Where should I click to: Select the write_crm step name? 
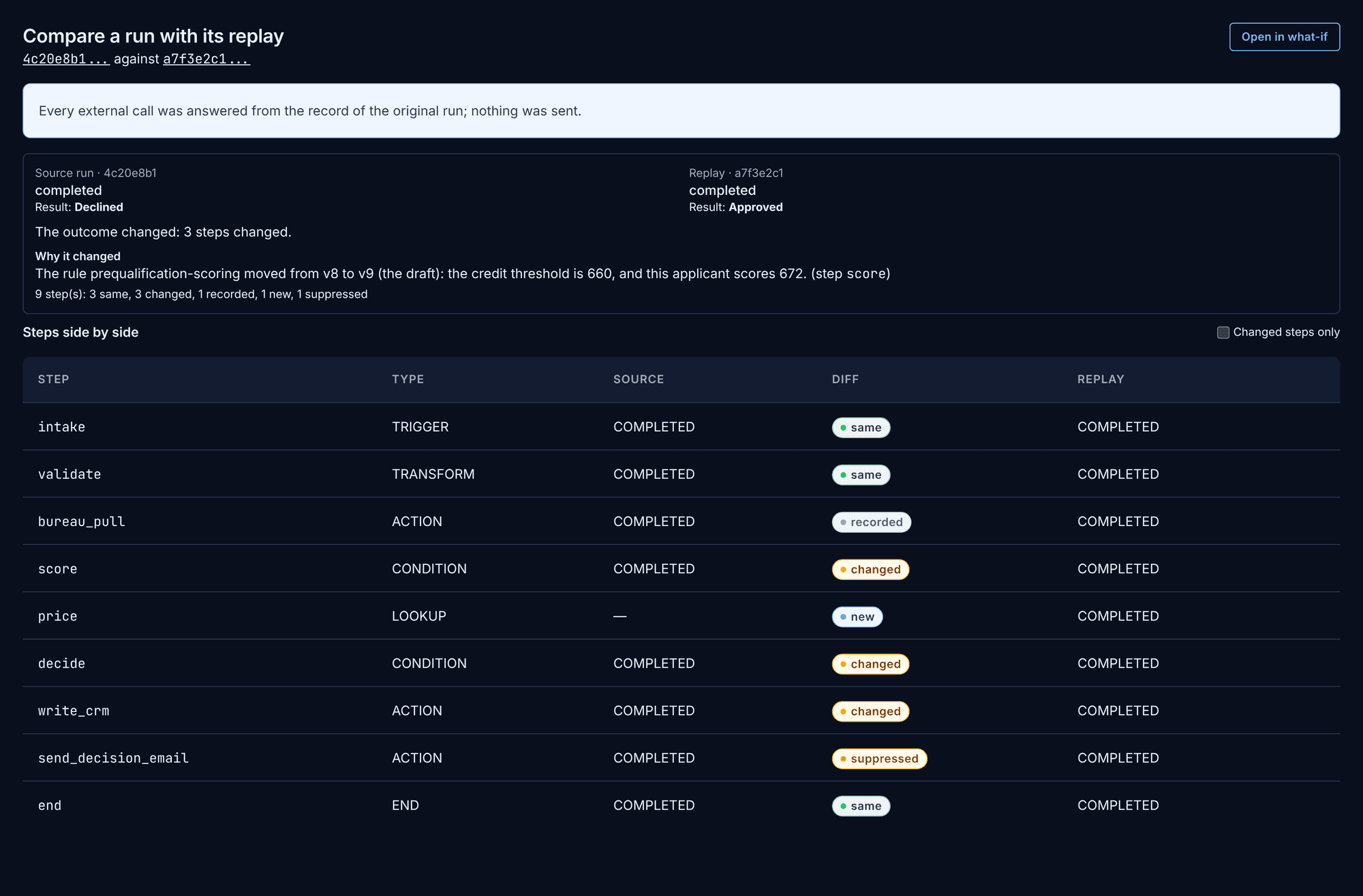click(74, 711)
